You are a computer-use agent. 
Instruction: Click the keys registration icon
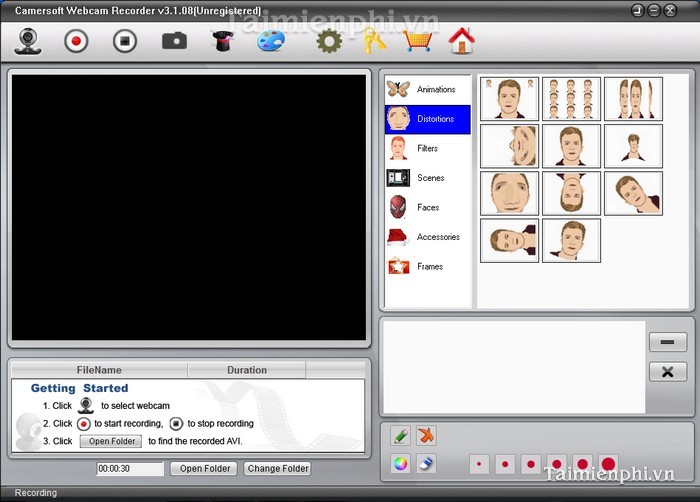tap(374, 41)
